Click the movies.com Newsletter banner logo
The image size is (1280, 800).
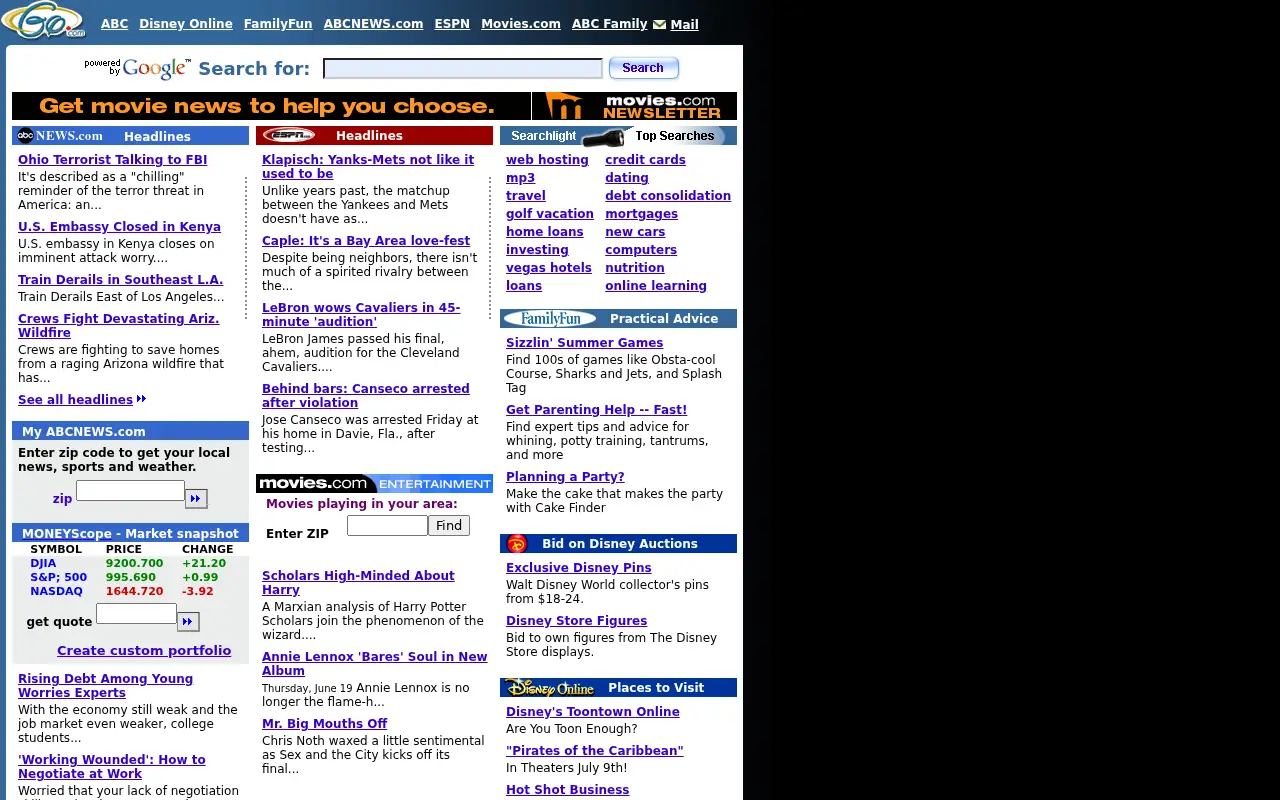pos(634,106)
